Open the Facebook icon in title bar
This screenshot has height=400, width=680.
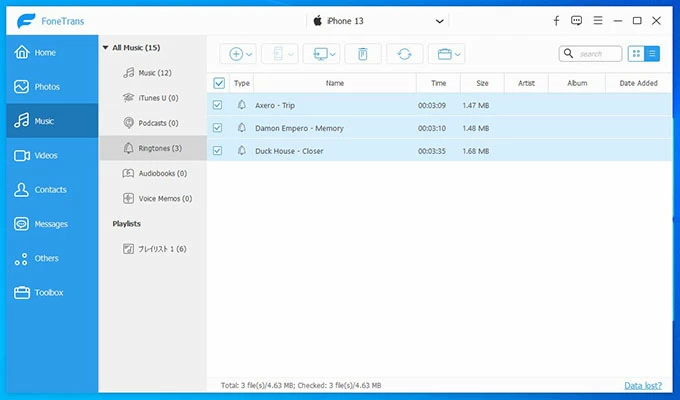556,20
